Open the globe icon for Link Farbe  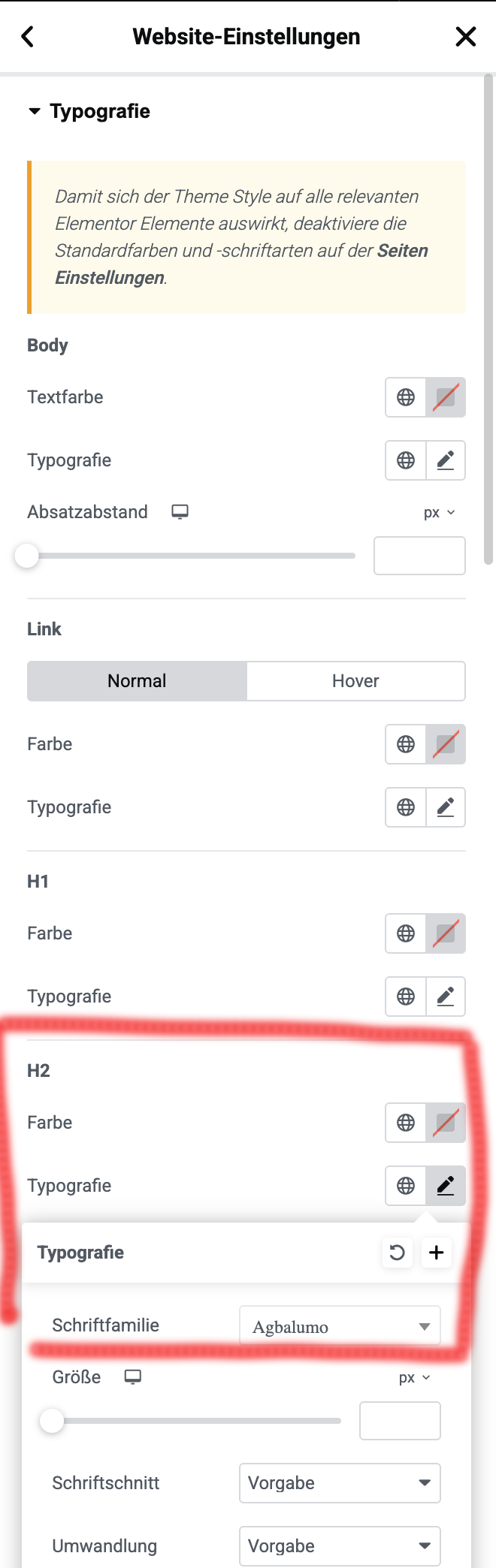tap(406, 744)
